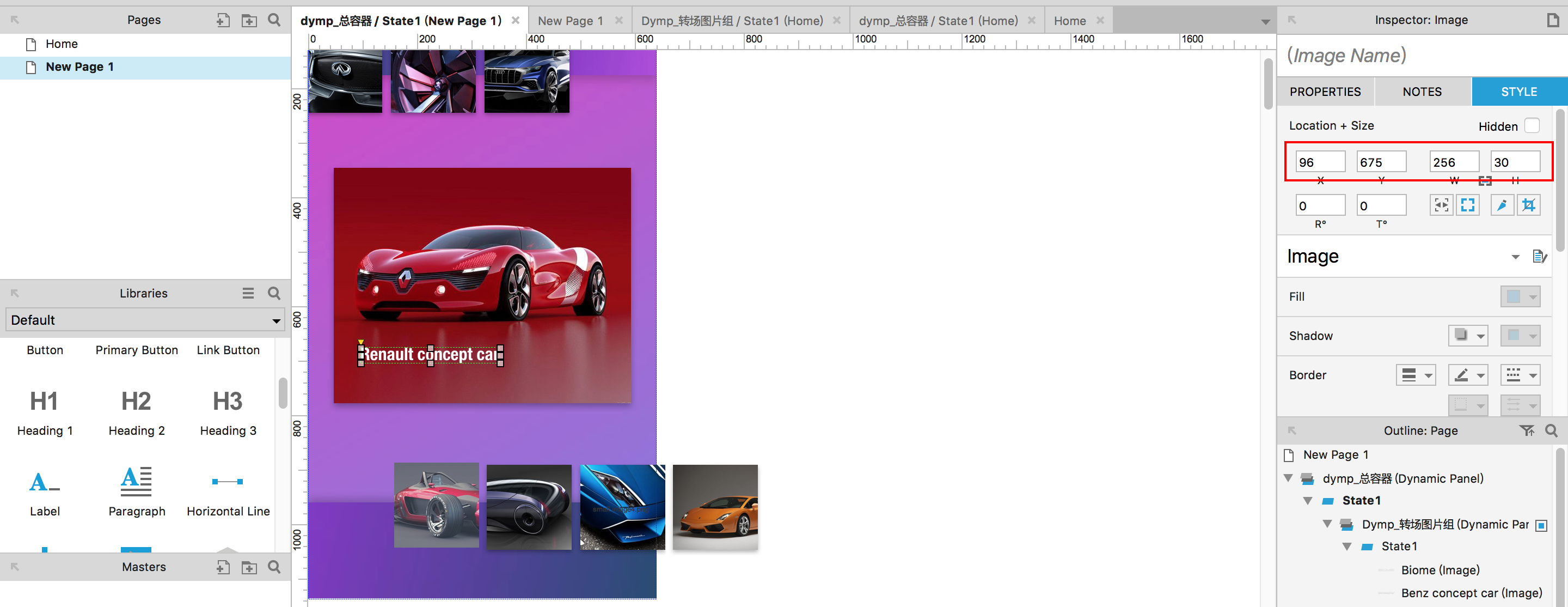The height and width of the screenshot is (607, 1568).
Task: Open the Default library dropdown
Action: tap(145, 320)
